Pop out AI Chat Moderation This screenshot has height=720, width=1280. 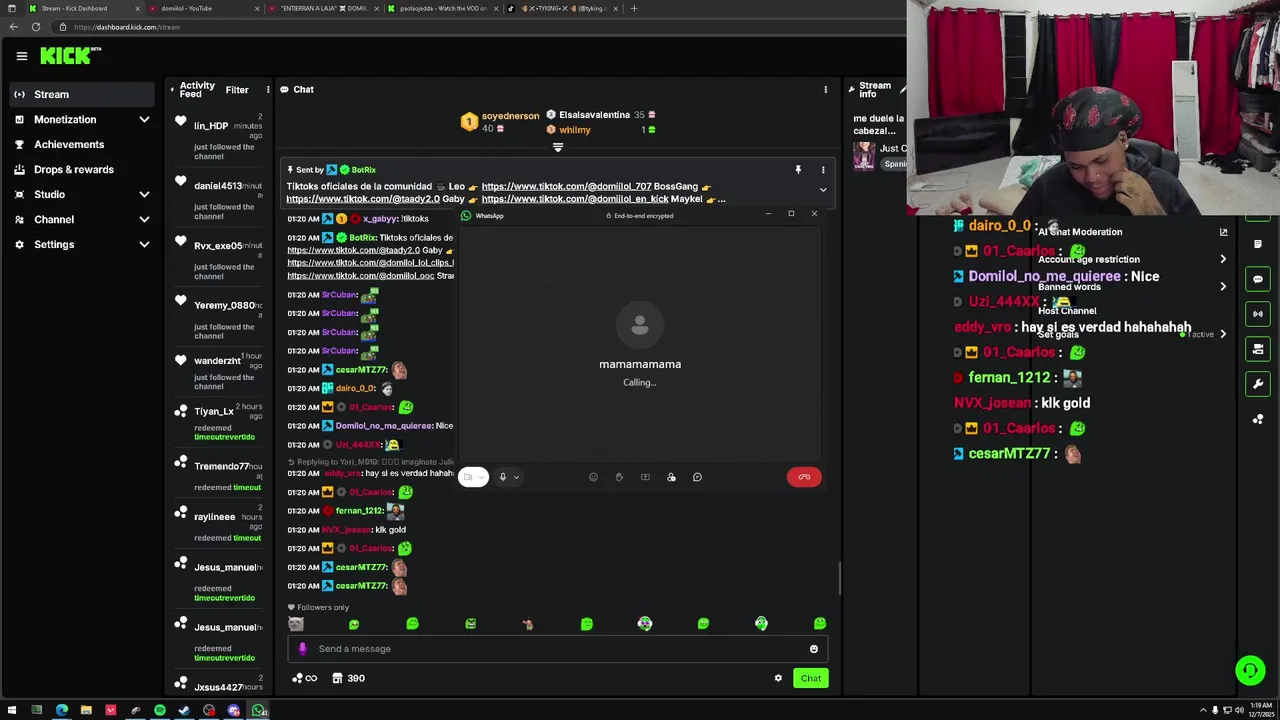click(x=1223, y=232)
